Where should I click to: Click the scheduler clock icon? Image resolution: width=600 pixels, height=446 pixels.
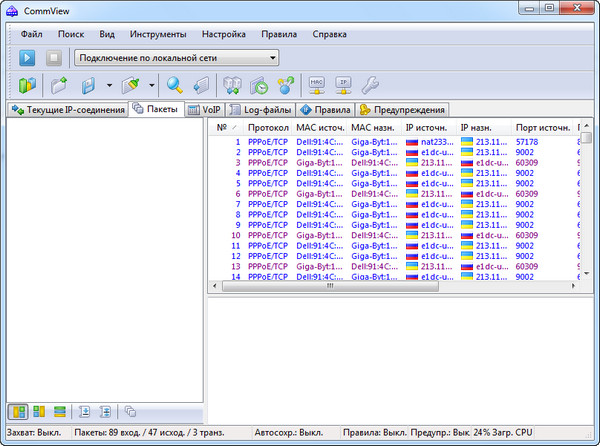pos(259,85)
